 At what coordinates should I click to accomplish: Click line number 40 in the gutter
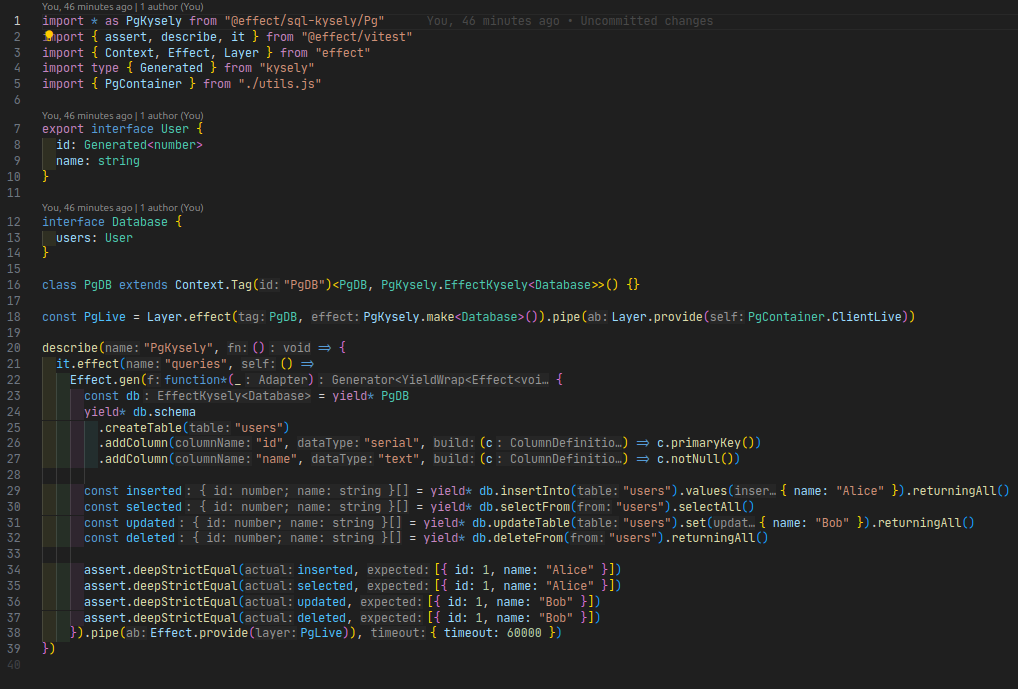[14, 665]
